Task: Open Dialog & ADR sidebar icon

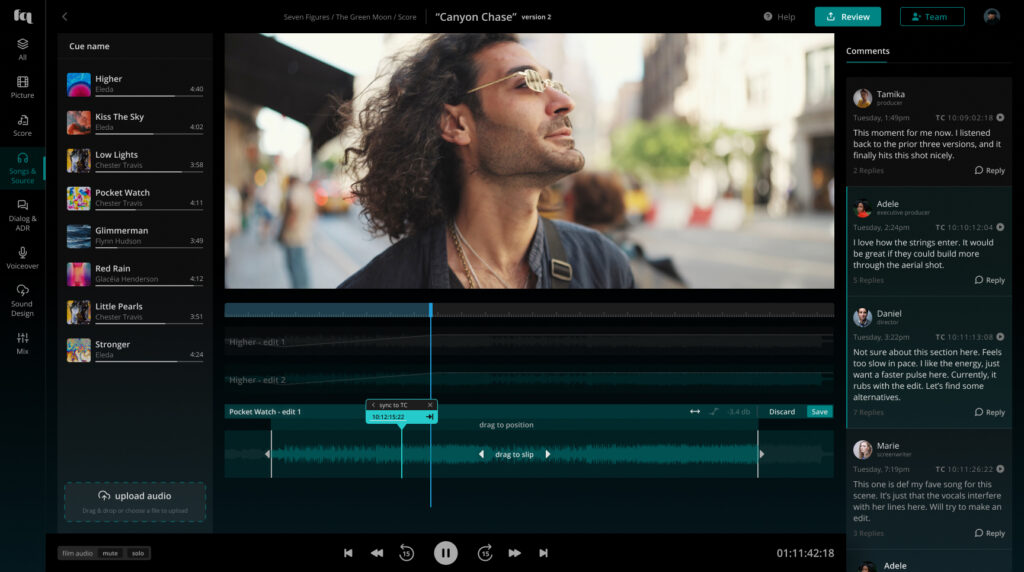Action: pos(22,205)
